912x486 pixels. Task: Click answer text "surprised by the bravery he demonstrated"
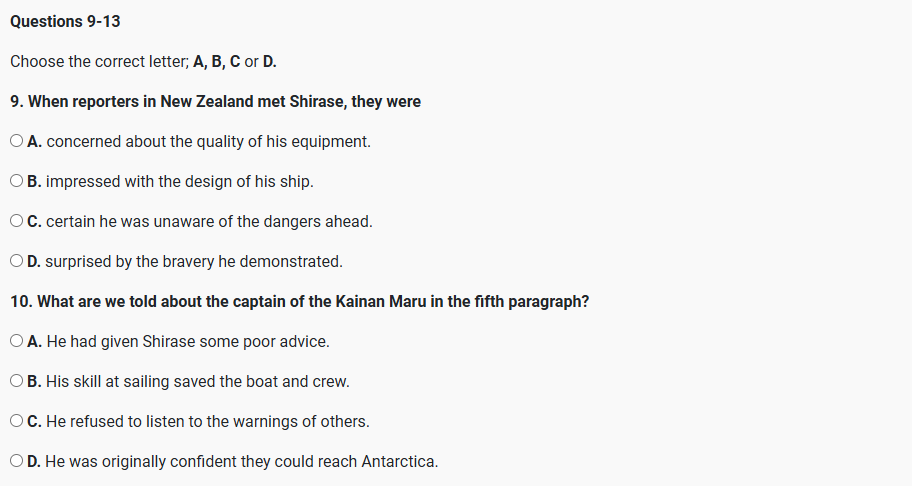(194, 262)
